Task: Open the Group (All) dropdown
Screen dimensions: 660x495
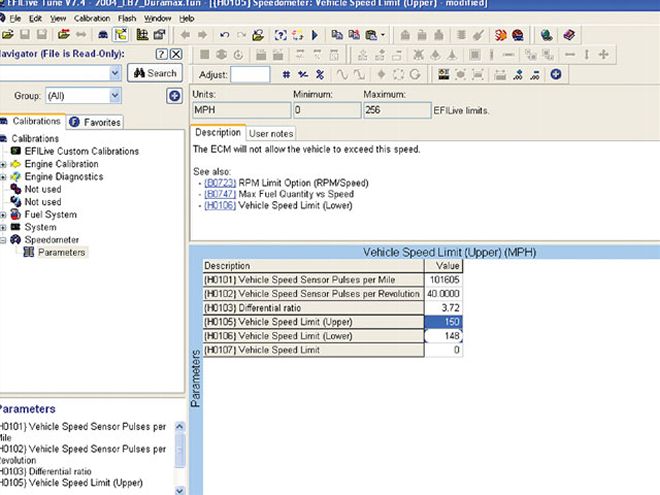Action: (115, 96)
